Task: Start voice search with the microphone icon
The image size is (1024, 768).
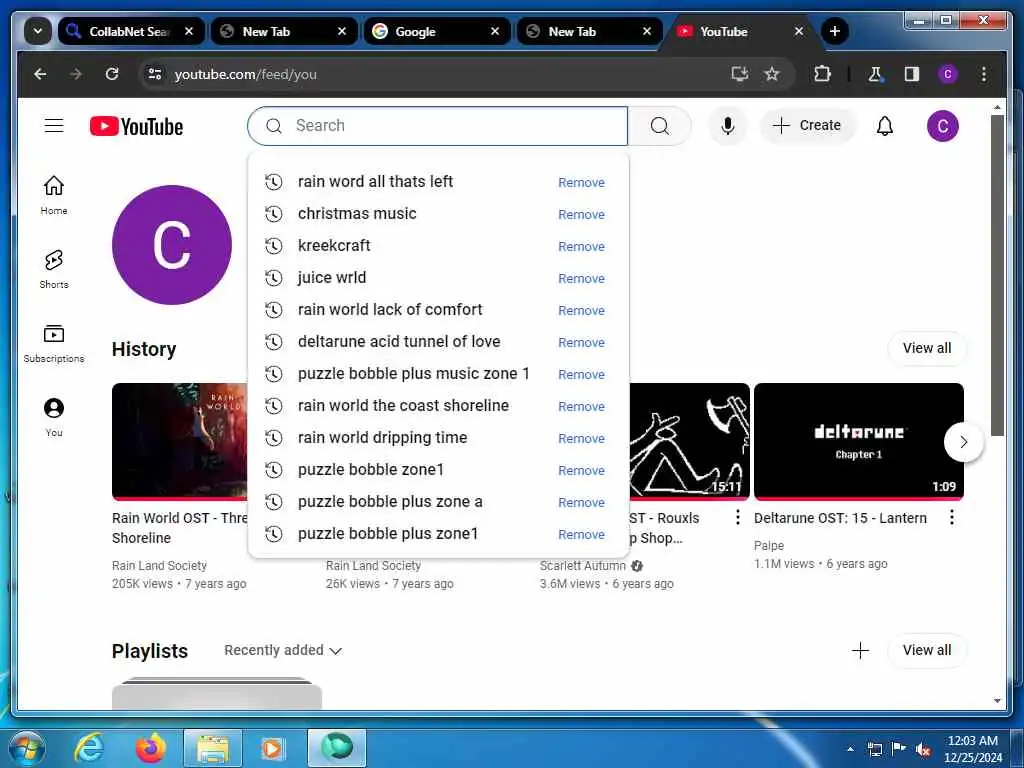Action: (x=728, y=125)
